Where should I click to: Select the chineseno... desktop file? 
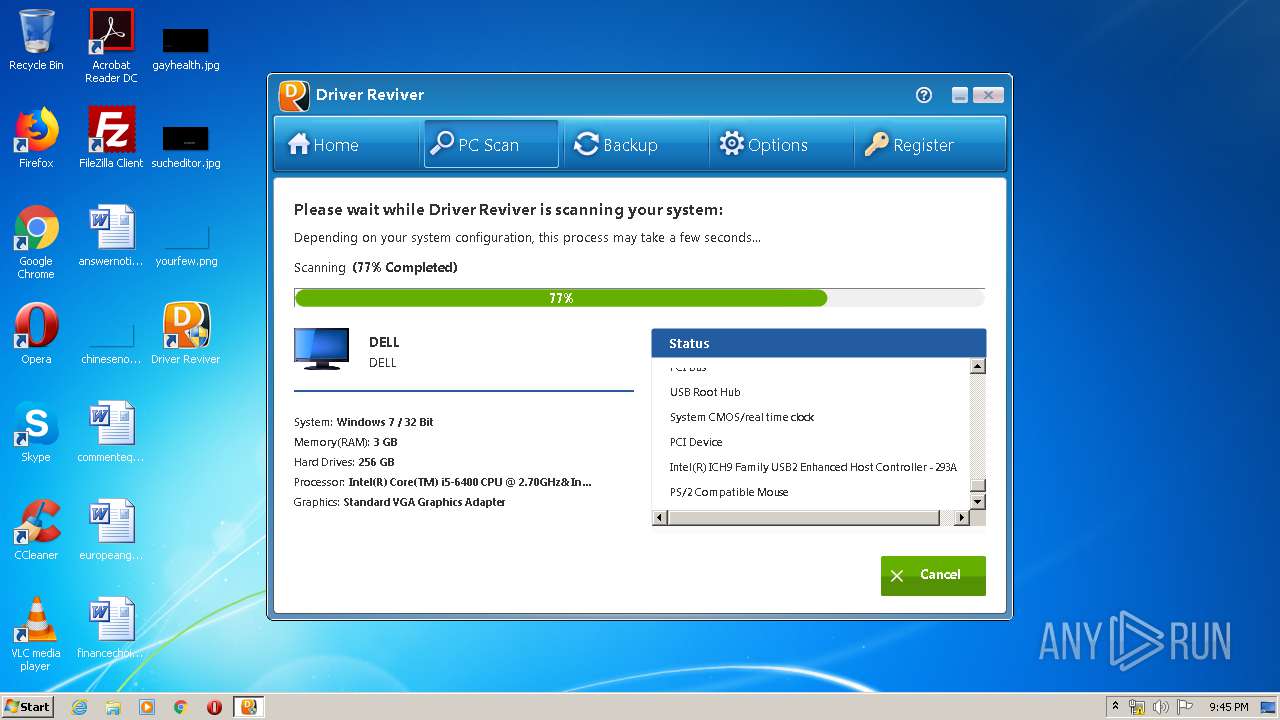point(111,342)
